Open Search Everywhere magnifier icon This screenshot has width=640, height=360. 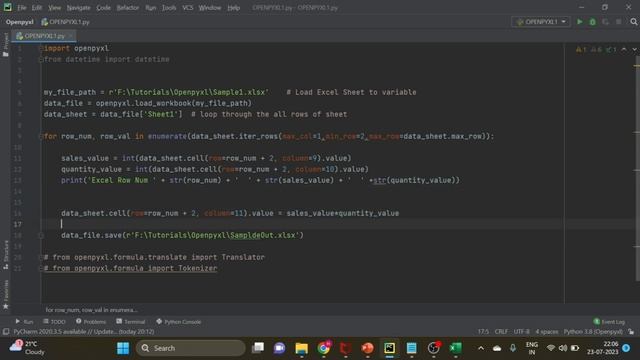[x=633, y=22]
